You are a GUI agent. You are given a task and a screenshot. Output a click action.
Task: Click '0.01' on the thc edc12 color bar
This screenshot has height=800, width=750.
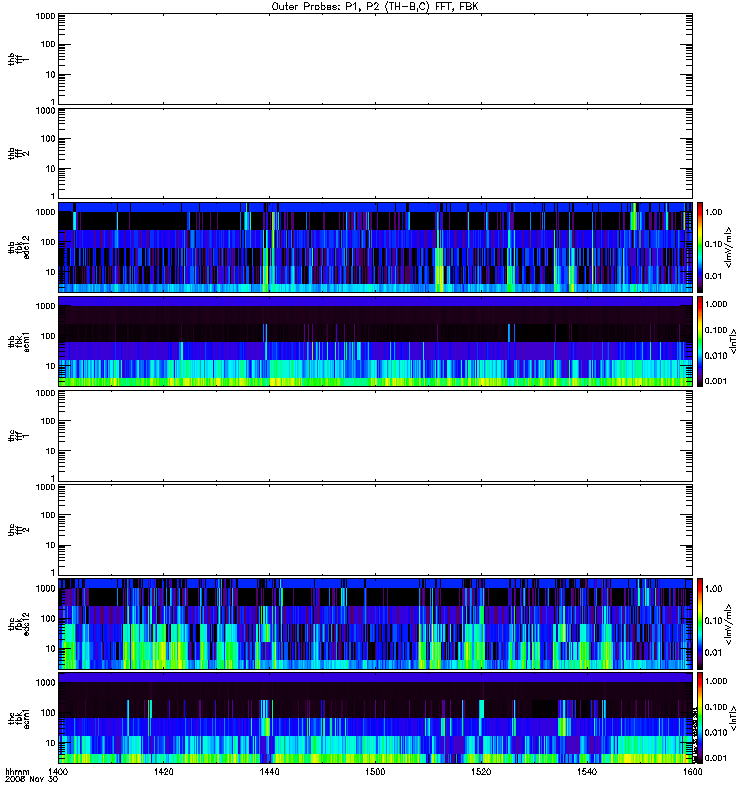point(714,653)
